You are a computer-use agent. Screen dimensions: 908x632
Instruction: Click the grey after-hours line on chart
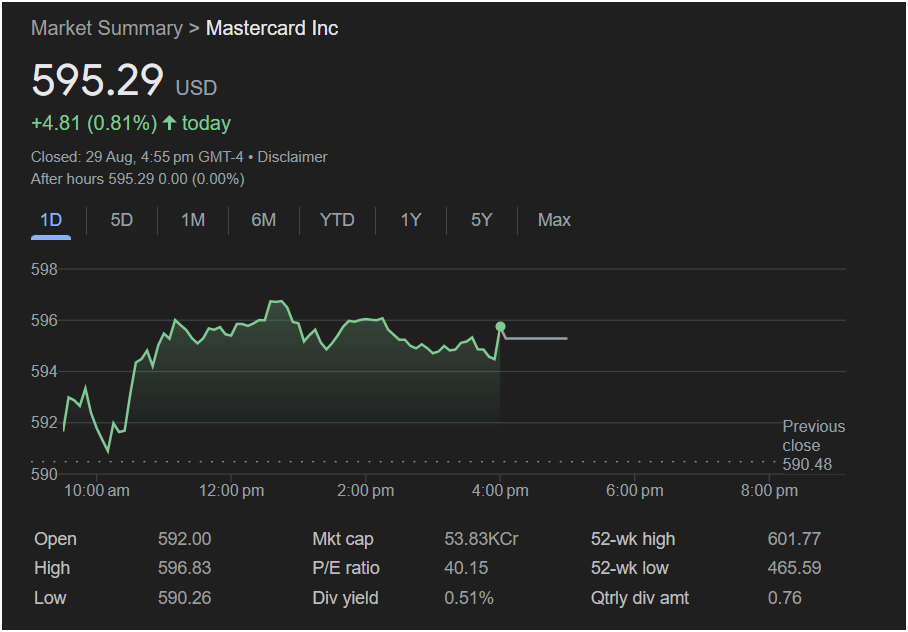536,338
